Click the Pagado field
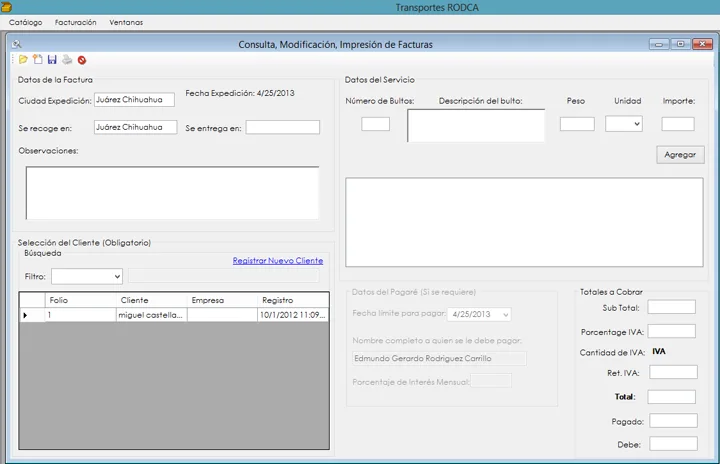 click(x=673, y=421)
